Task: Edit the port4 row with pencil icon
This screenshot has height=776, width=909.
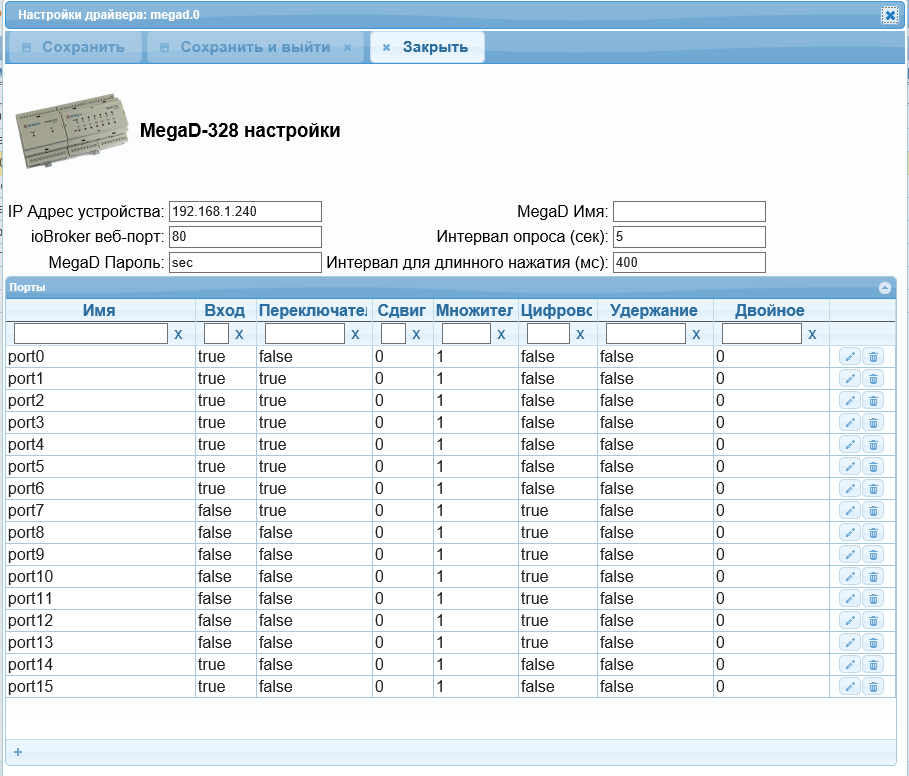Action: [x=849, y=445]
